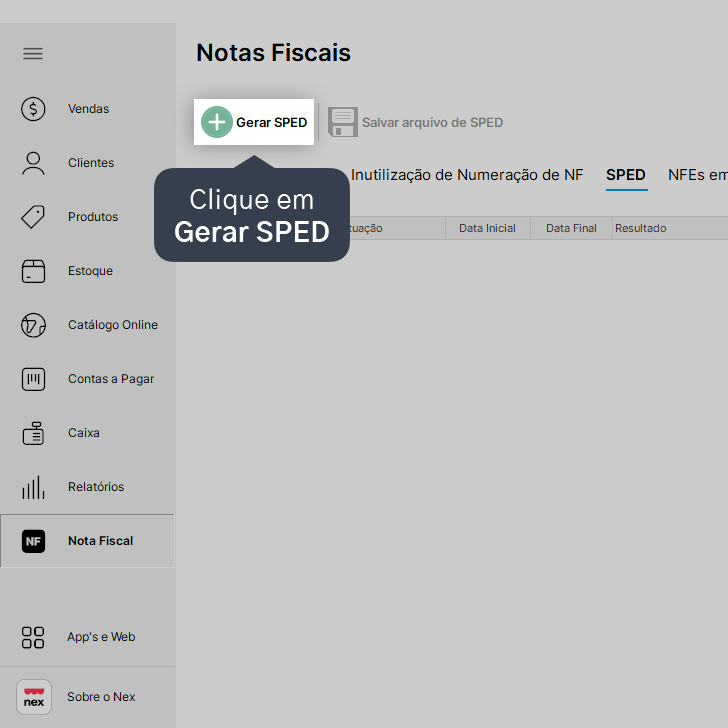728x728 pixels.
Task: Click Salvar arquivo de SPED label
Action: coord(432,123)
